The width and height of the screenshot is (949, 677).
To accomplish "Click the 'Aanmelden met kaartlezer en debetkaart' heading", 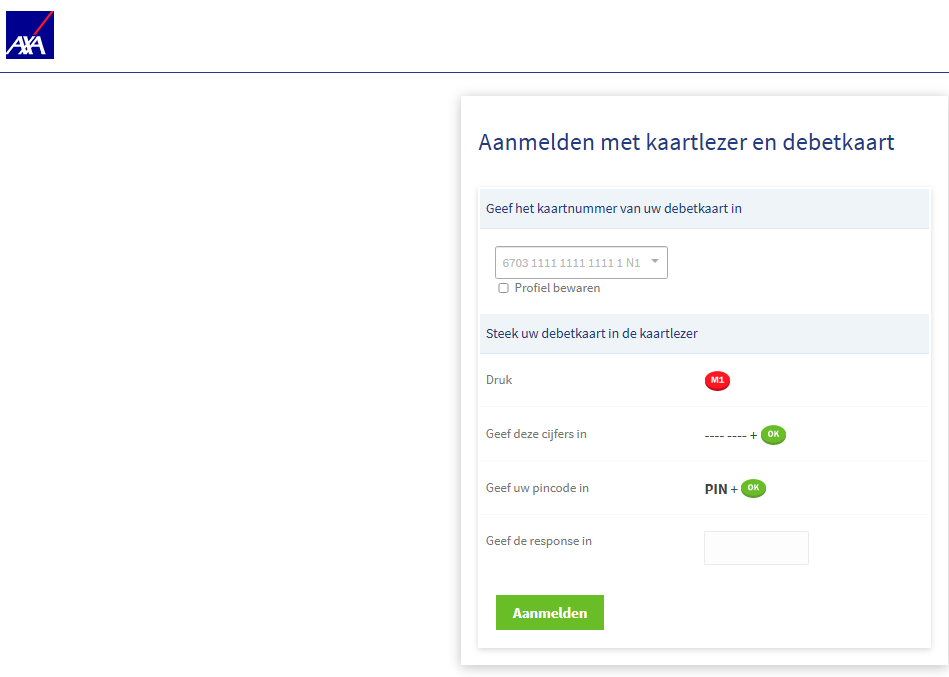I will pos(686,142).
